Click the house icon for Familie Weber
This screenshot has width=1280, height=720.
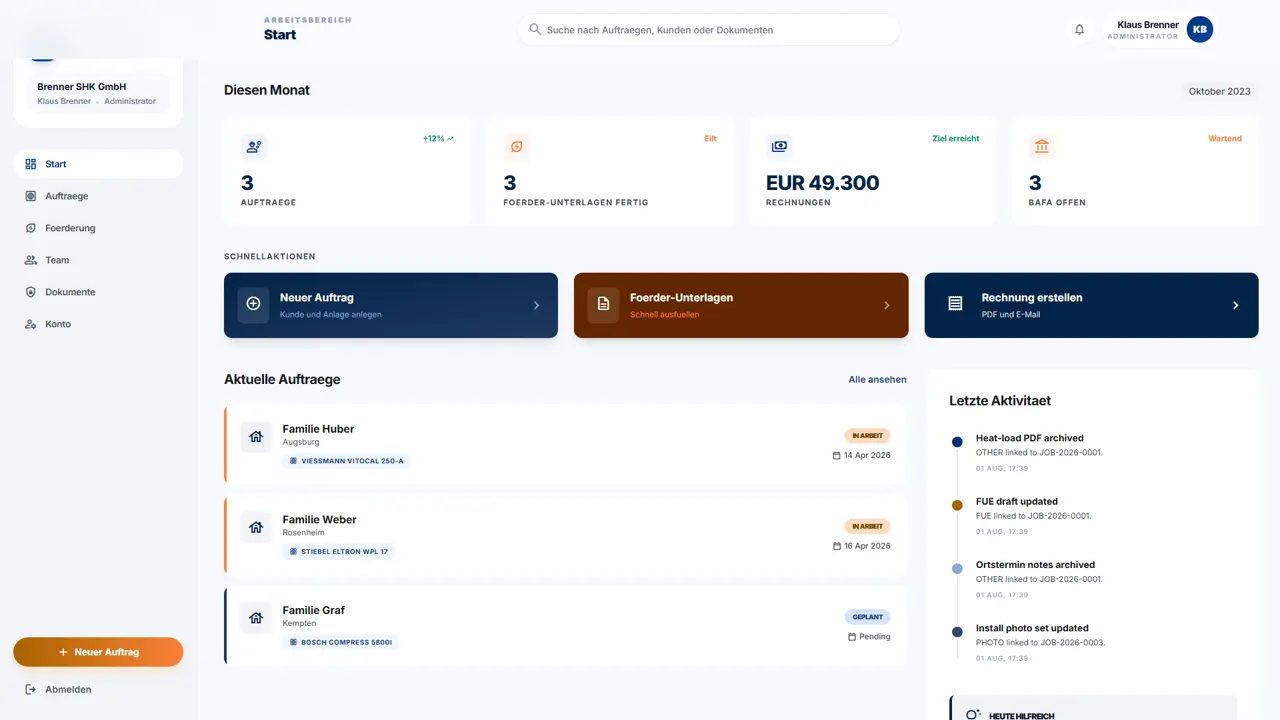coord(256,528)
